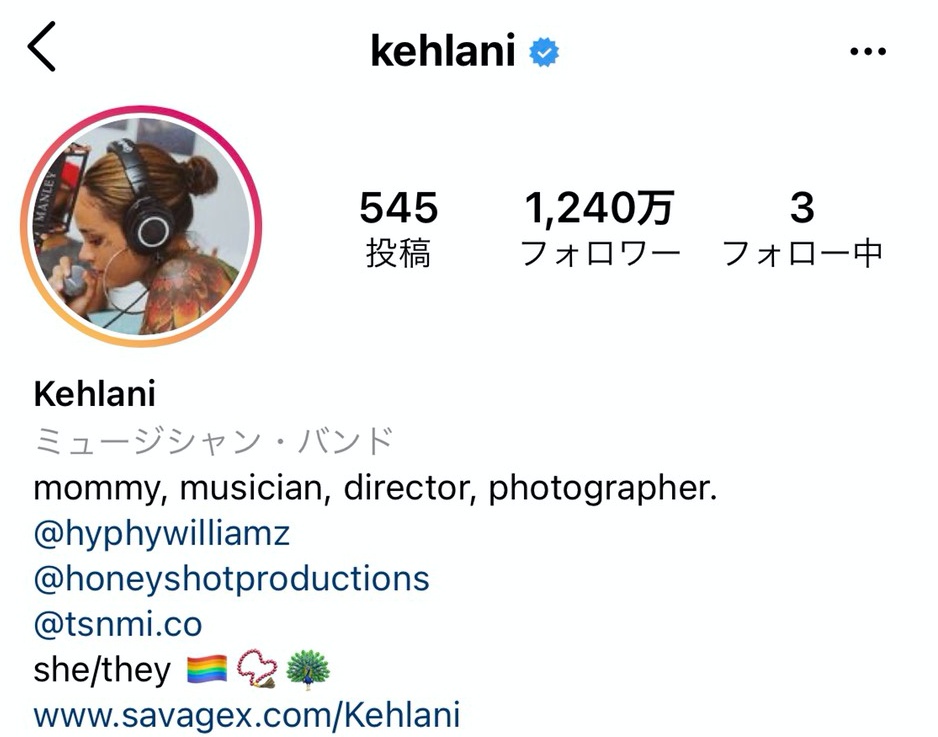938x737 pixels.
Task: Open Kehlani's story profile picture
Action: coord(141,226)
